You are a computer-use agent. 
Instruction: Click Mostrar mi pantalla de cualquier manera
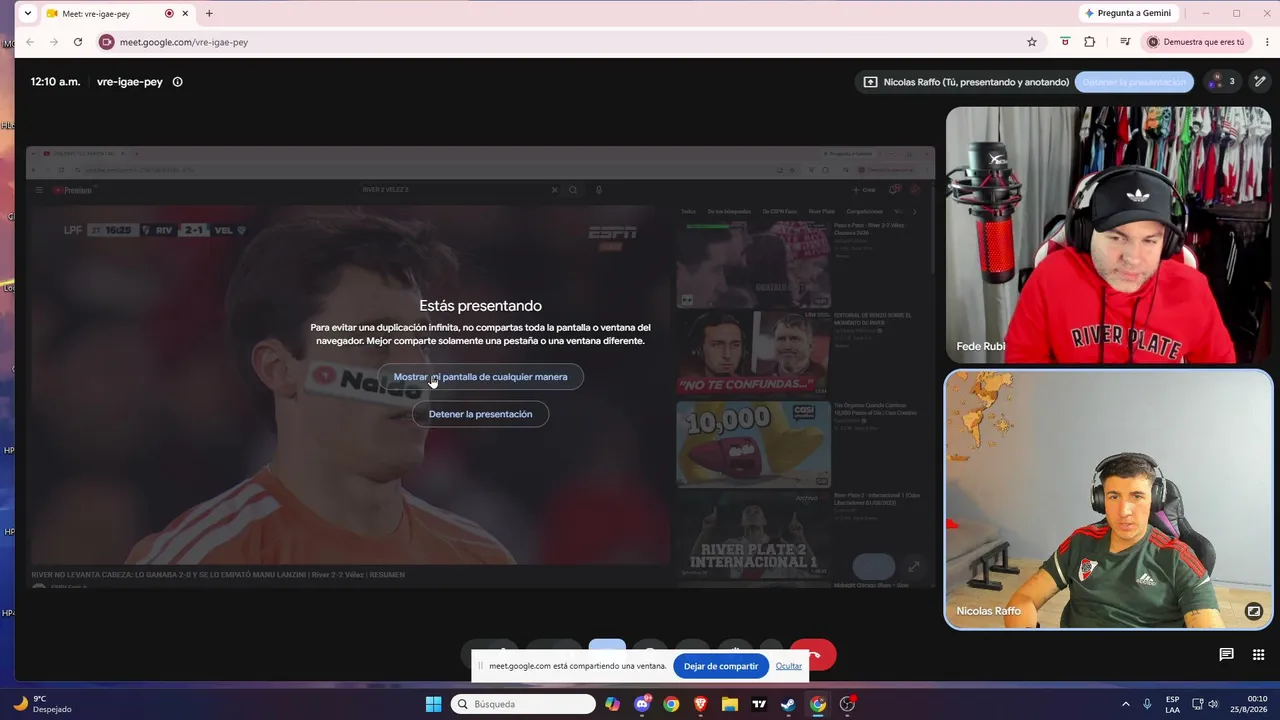tap(480, 377)
